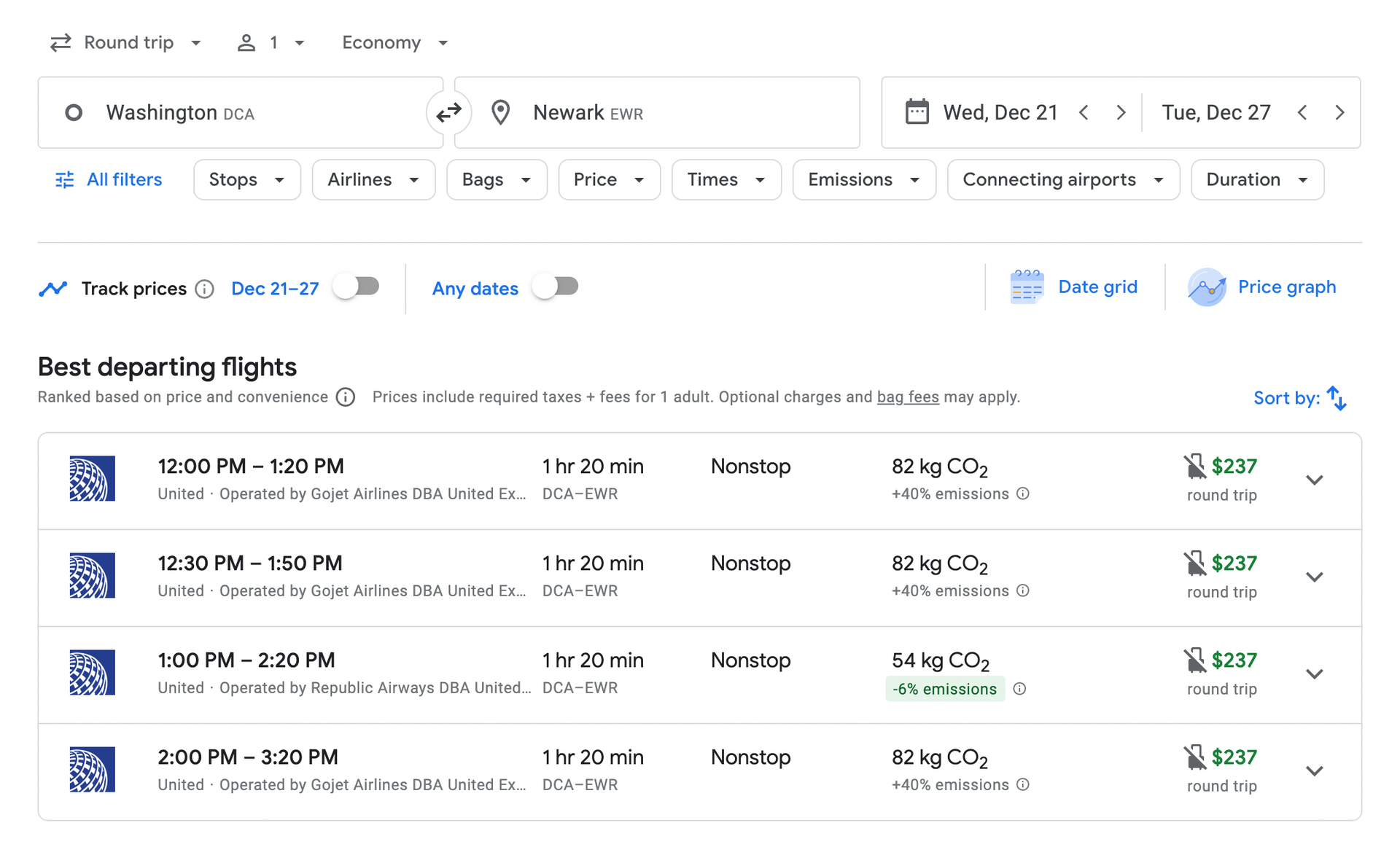
Task: Open the Stops filter dropdown
Action: pyautogui.click(x=246, y=179)
